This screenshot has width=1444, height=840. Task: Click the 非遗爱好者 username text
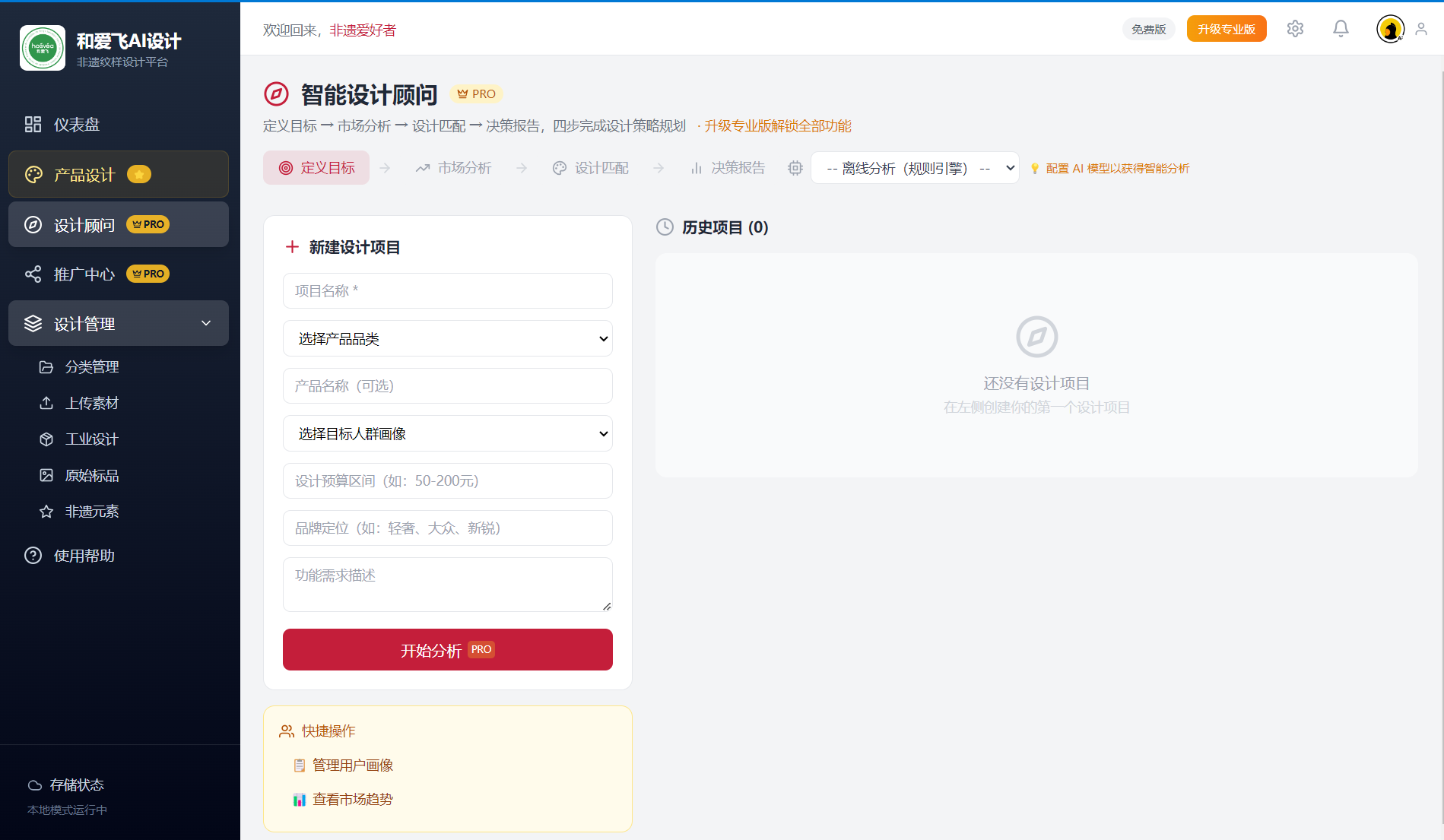[363, 30]
